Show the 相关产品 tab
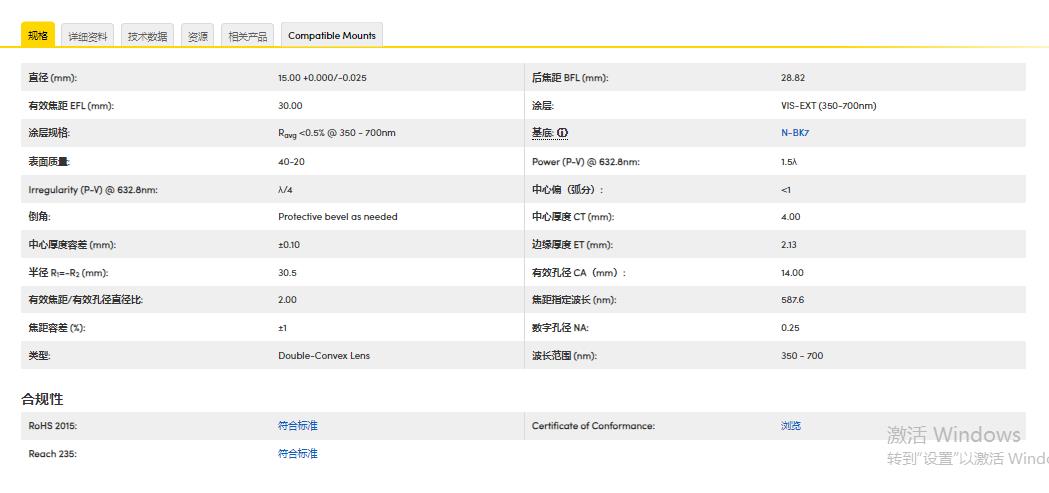 coord(247,36)
